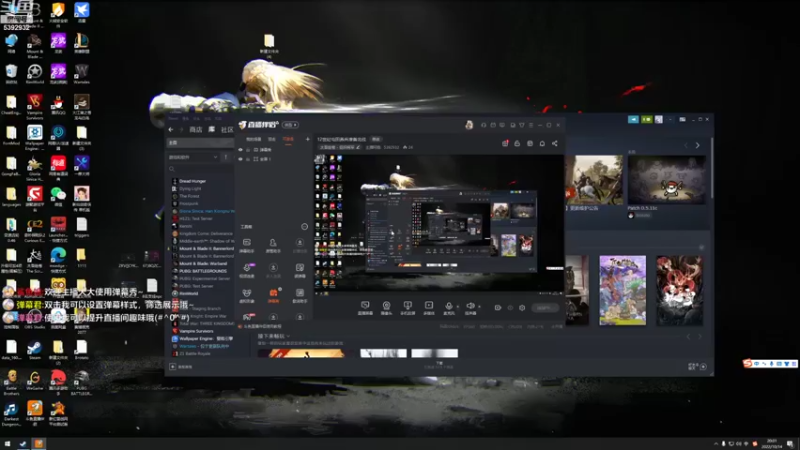The height and width of the screenshot is (450, 800).
Task: Toggle visibility eye of the second source row
Action: 240,159
